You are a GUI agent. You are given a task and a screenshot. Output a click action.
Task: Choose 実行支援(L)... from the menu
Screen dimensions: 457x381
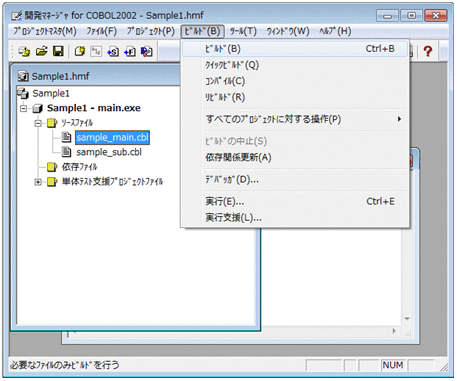coord(295,218)
